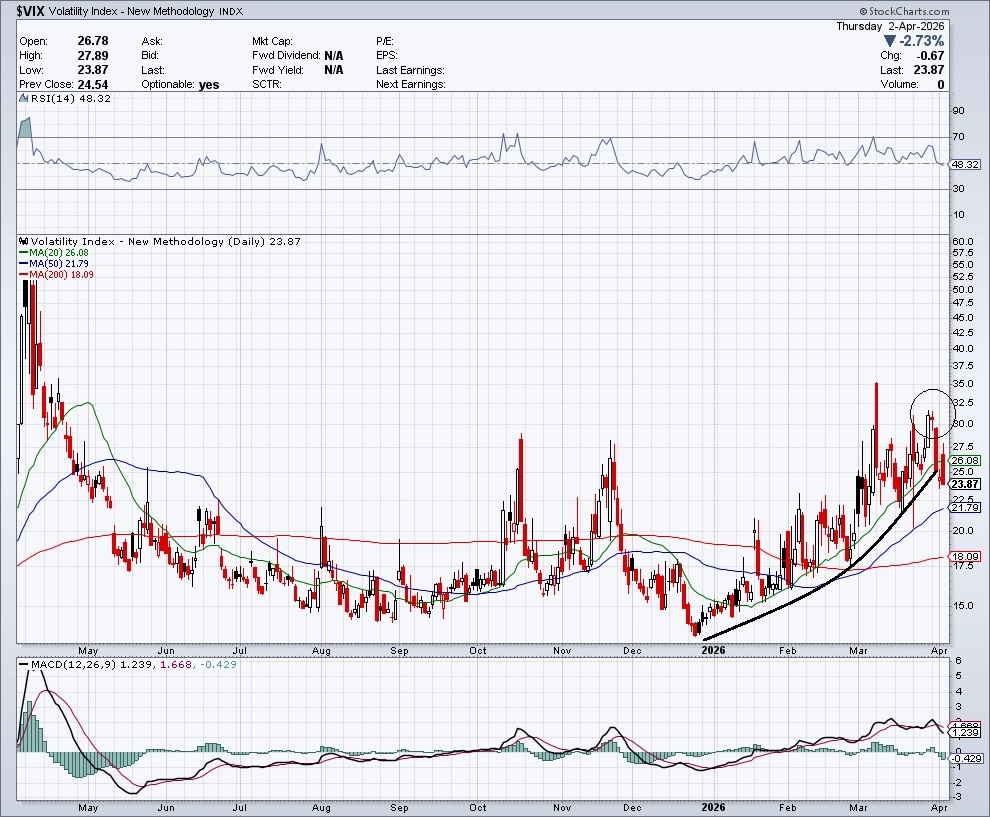
Task: Click the green MA(20) legend line marker
Action: point(23,253)
